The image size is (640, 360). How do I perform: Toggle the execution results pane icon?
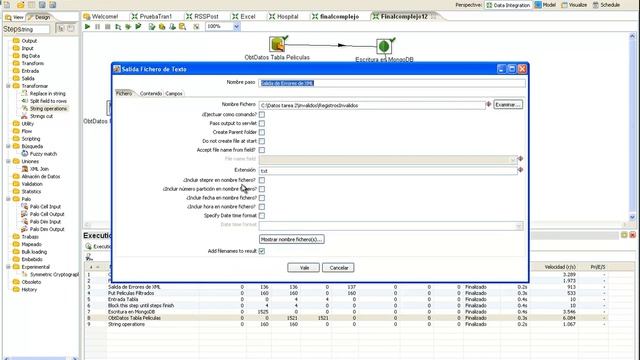(x=196, y=27)
